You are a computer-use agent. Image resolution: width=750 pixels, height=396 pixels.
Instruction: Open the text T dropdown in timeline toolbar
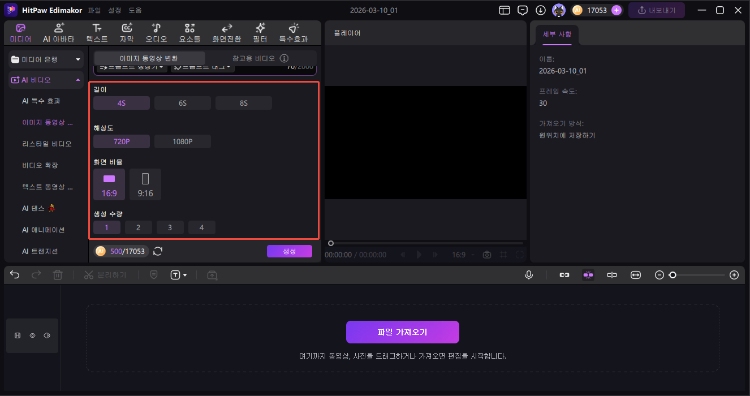178,275
